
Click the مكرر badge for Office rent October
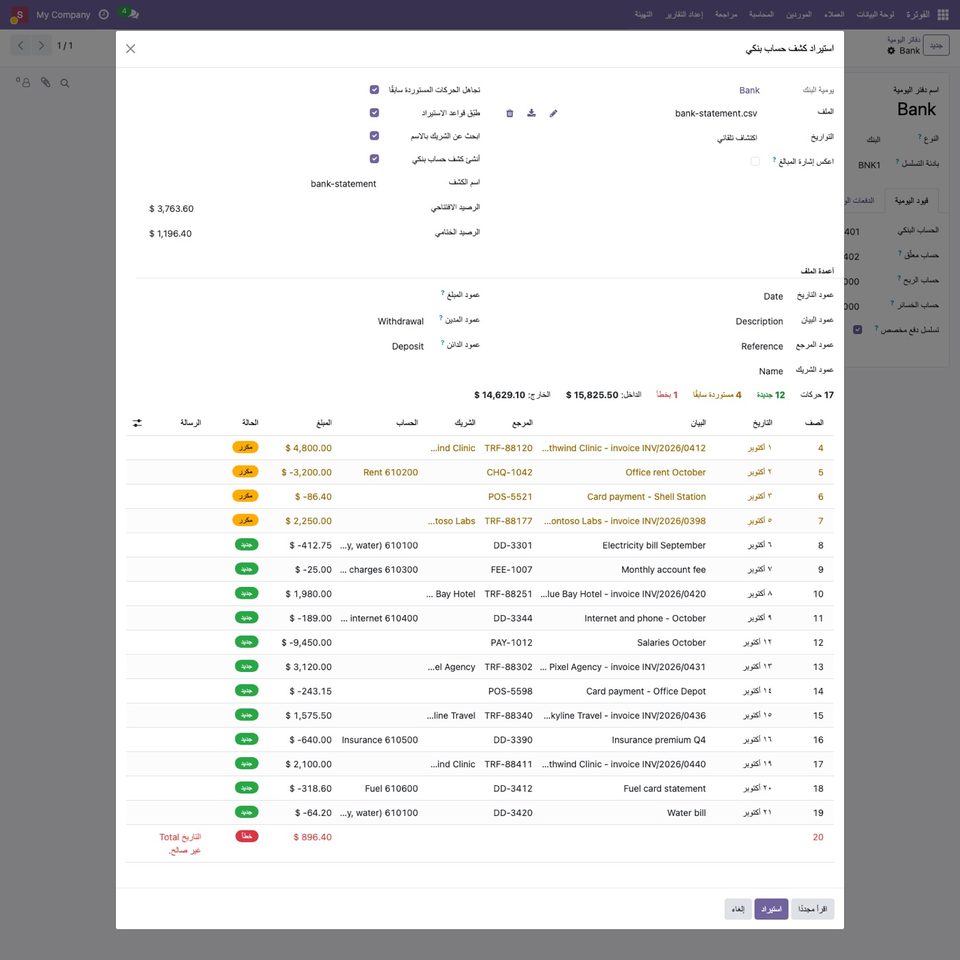click(x=246, y=471)
